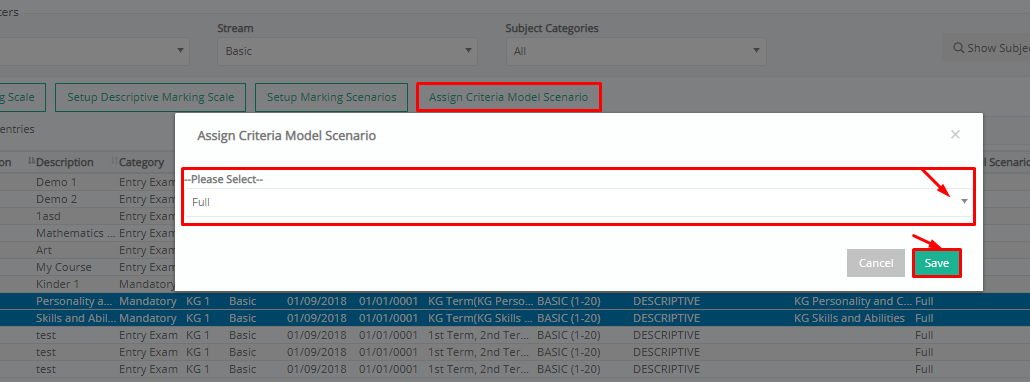
Task: Open Setup Descriptive Marking Scale
Action: [150, 97]
